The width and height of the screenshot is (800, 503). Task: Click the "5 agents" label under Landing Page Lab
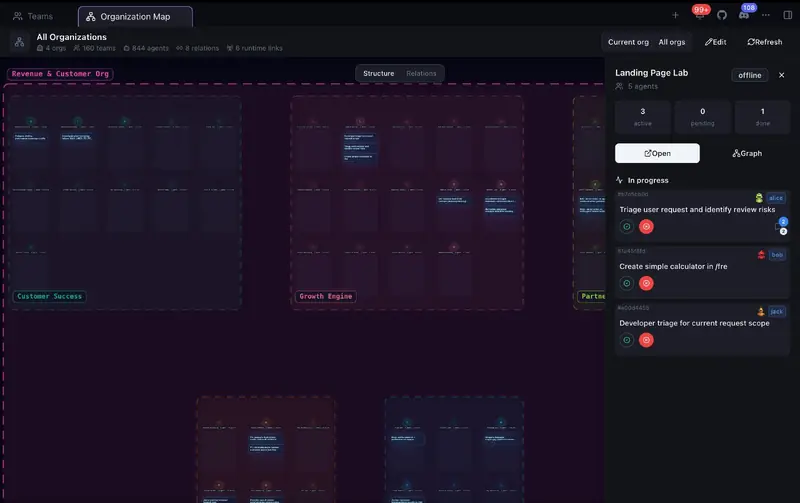(x=637, y=86)
